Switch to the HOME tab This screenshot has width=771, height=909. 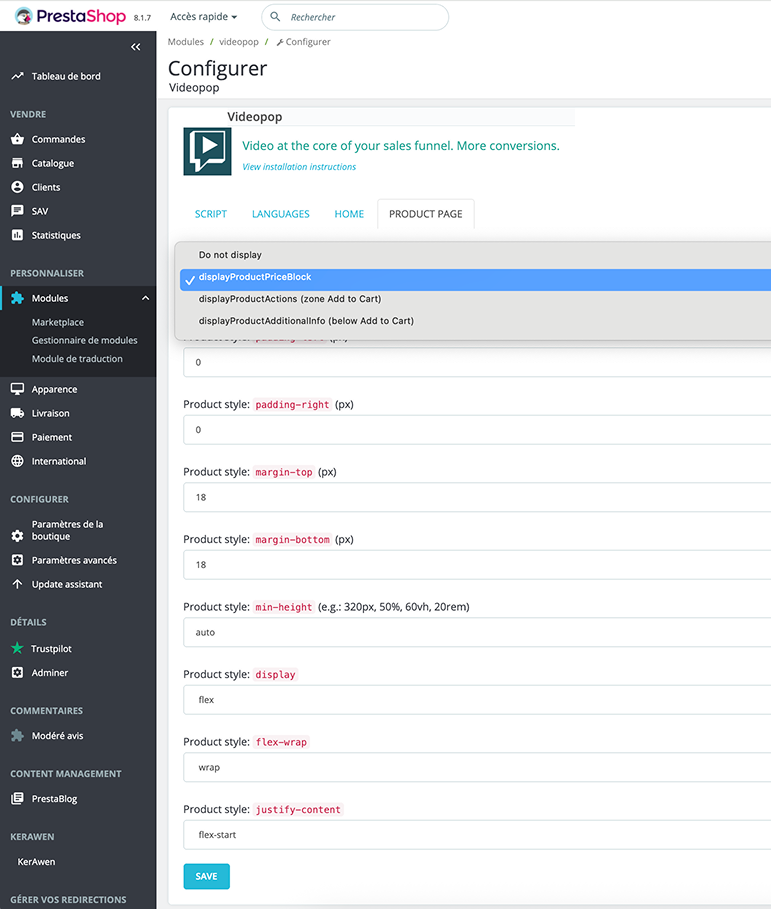pos(349,214)
